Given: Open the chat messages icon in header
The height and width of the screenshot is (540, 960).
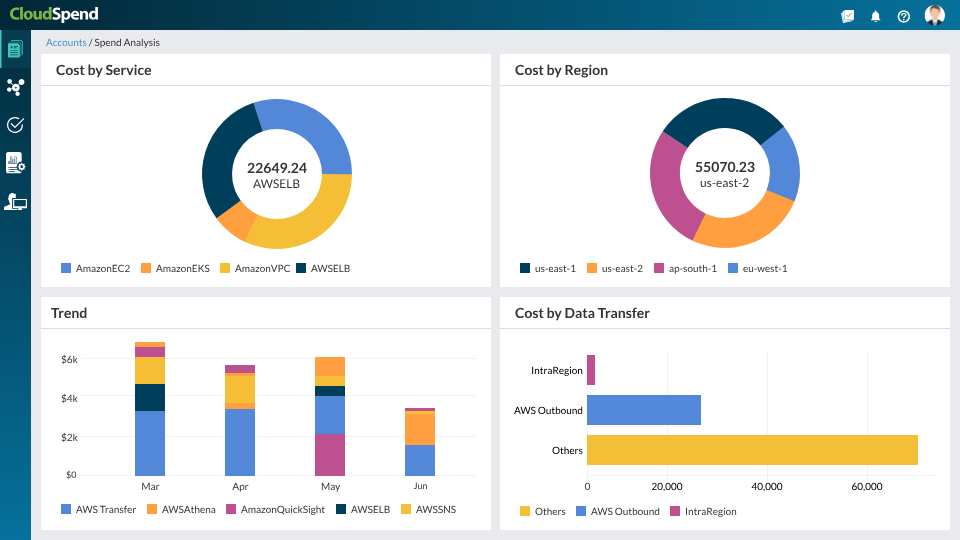Looking at the screenshot, I should click(x=847, y=17).
